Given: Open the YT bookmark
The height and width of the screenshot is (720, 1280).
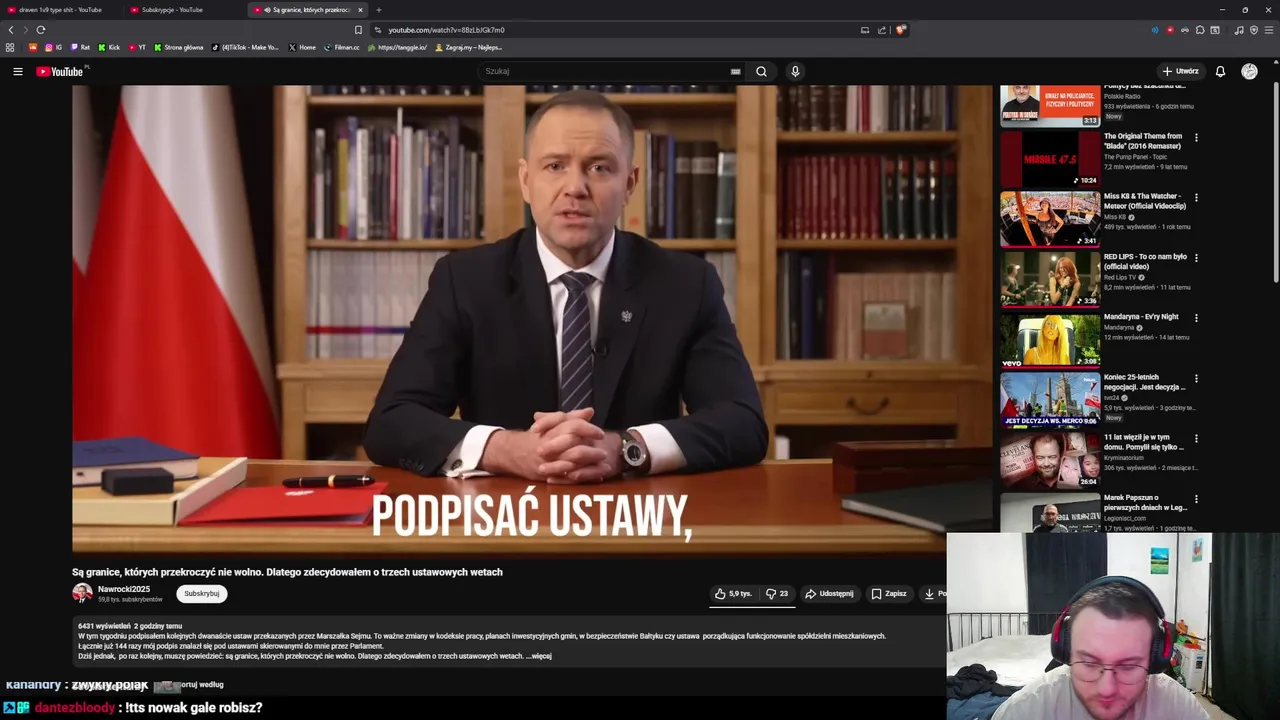Looking at the screenshot, I should 137,47.
